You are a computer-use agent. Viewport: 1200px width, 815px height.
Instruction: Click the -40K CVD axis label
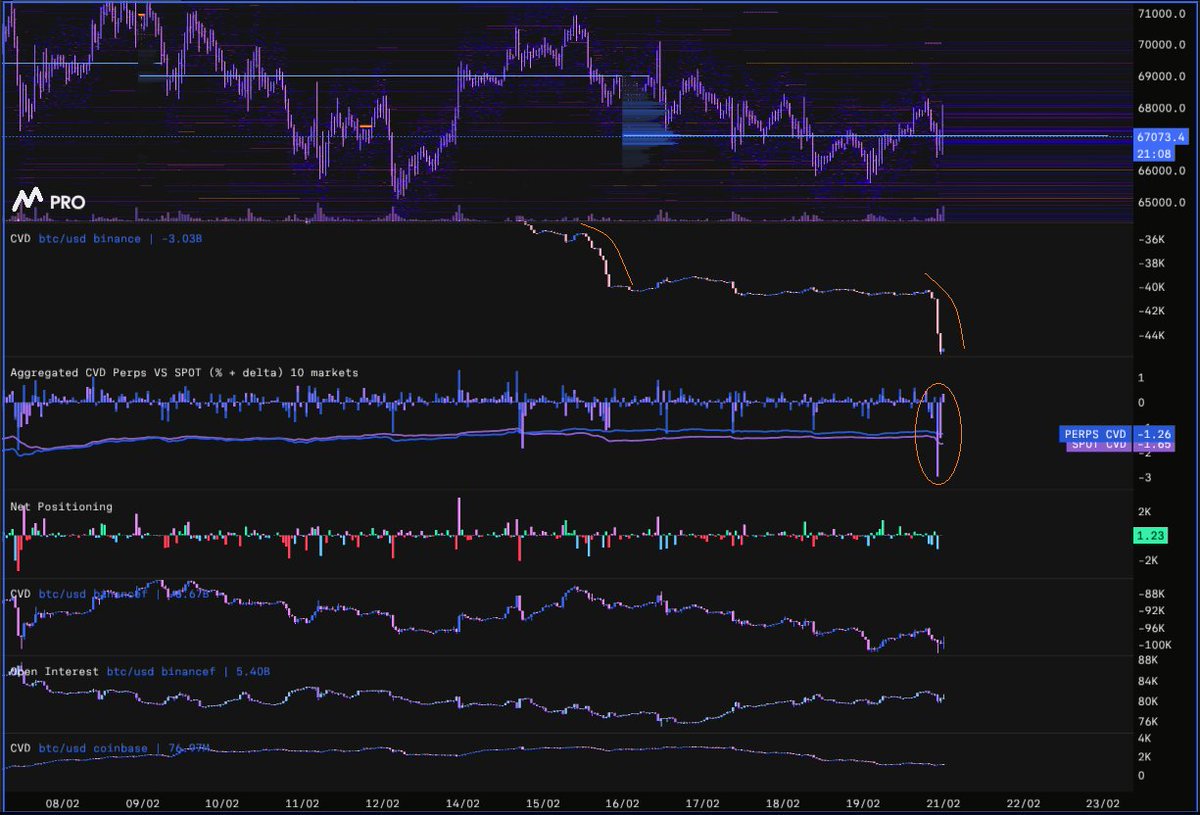coord(1151,288)
